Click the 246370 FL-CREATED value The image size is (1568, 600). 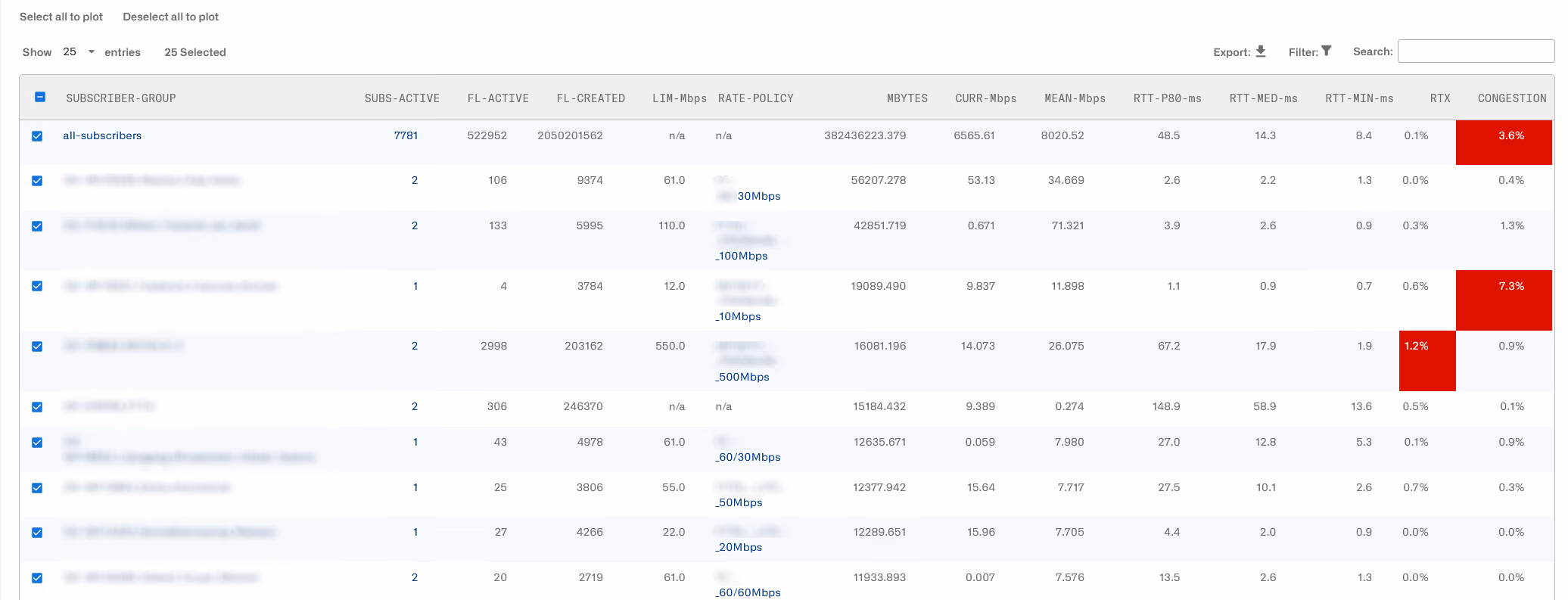tap(583, 406)
